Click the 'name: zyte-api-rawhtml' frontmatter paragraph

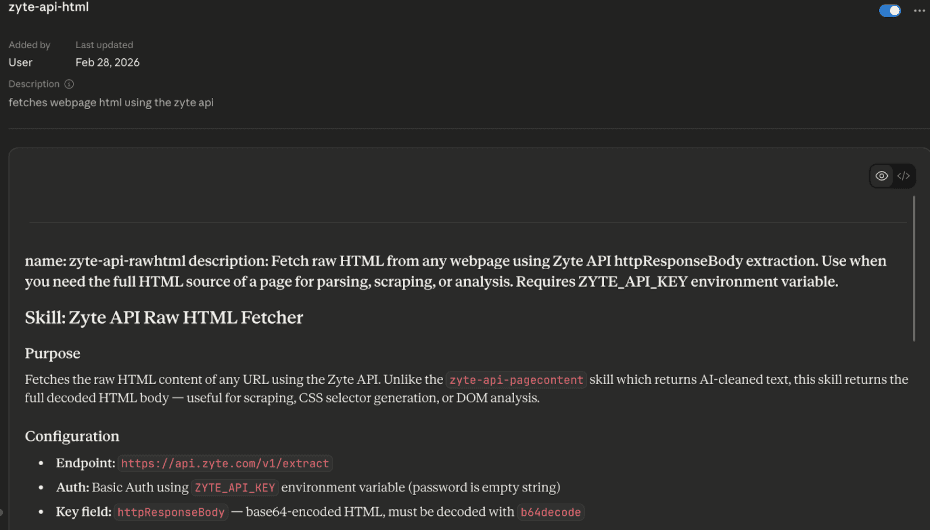[455, 271]
